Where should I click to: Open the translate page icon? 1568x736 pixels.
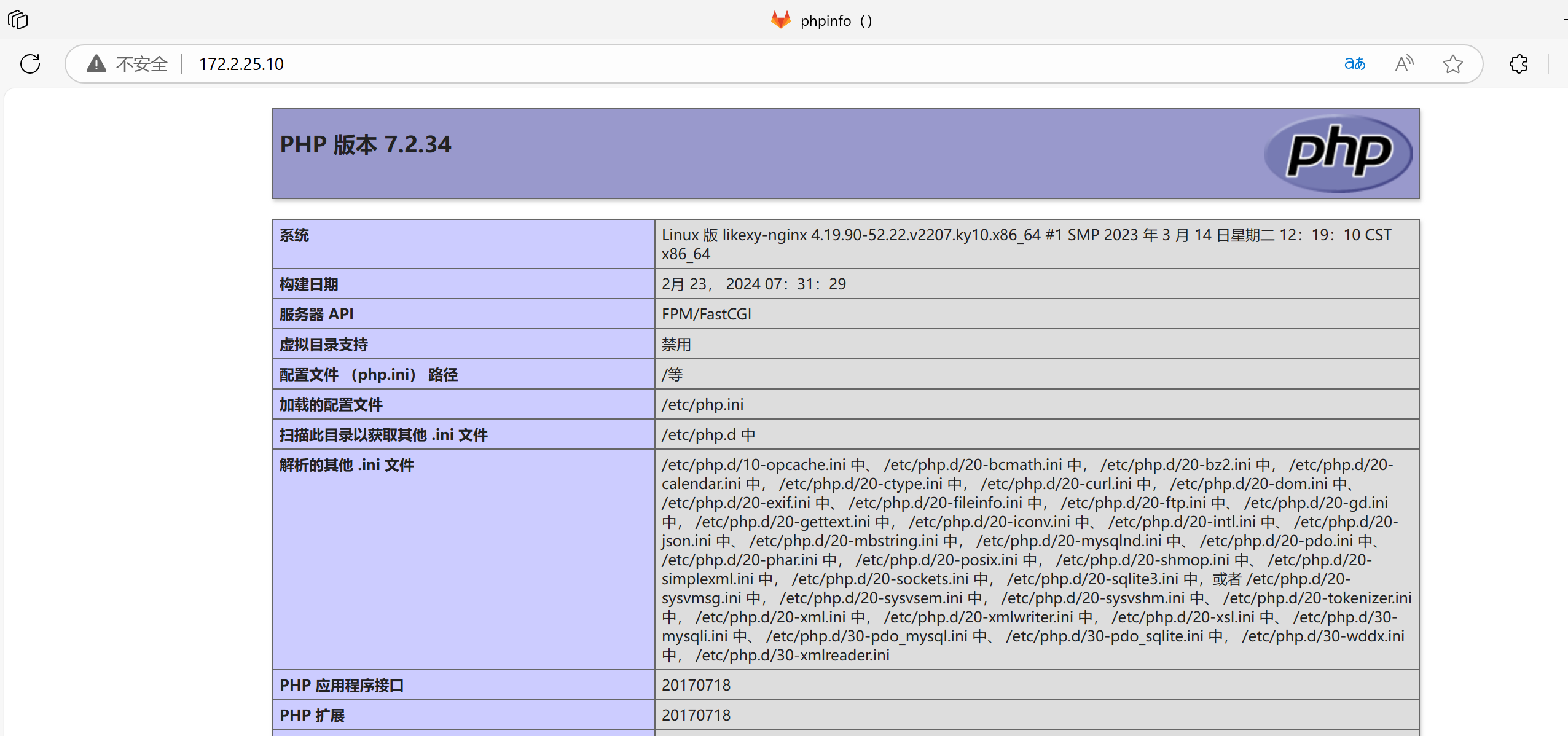click(x=1354, y=64)
